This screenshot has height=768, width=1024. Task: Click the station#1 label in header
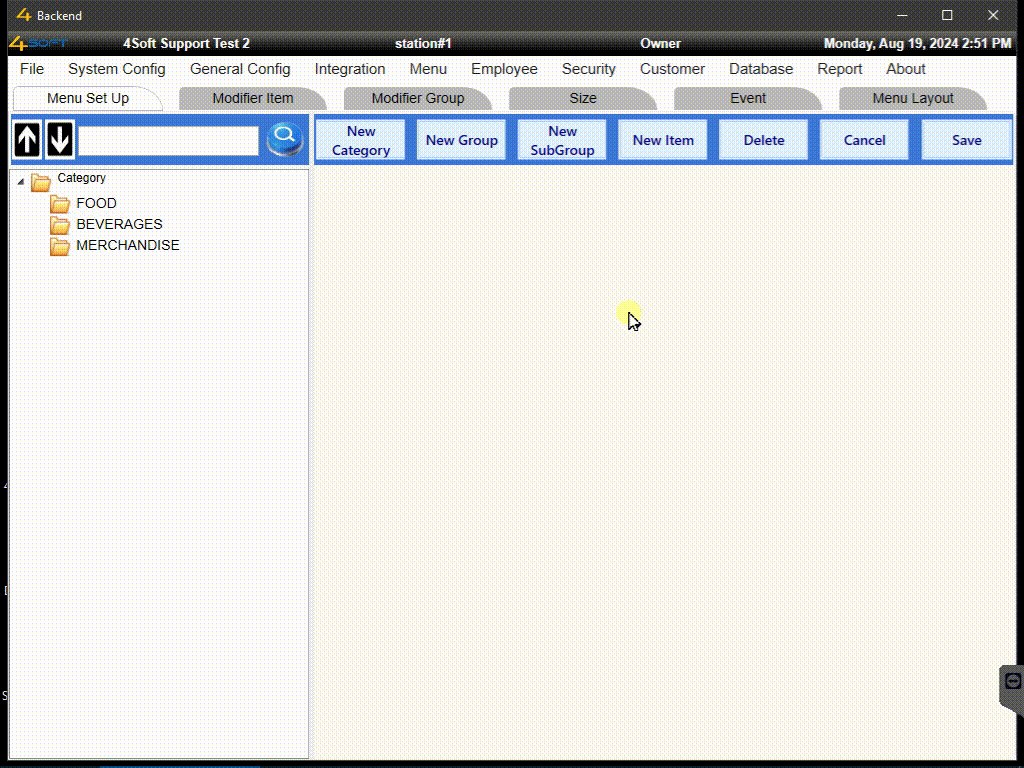coord(423,44)
